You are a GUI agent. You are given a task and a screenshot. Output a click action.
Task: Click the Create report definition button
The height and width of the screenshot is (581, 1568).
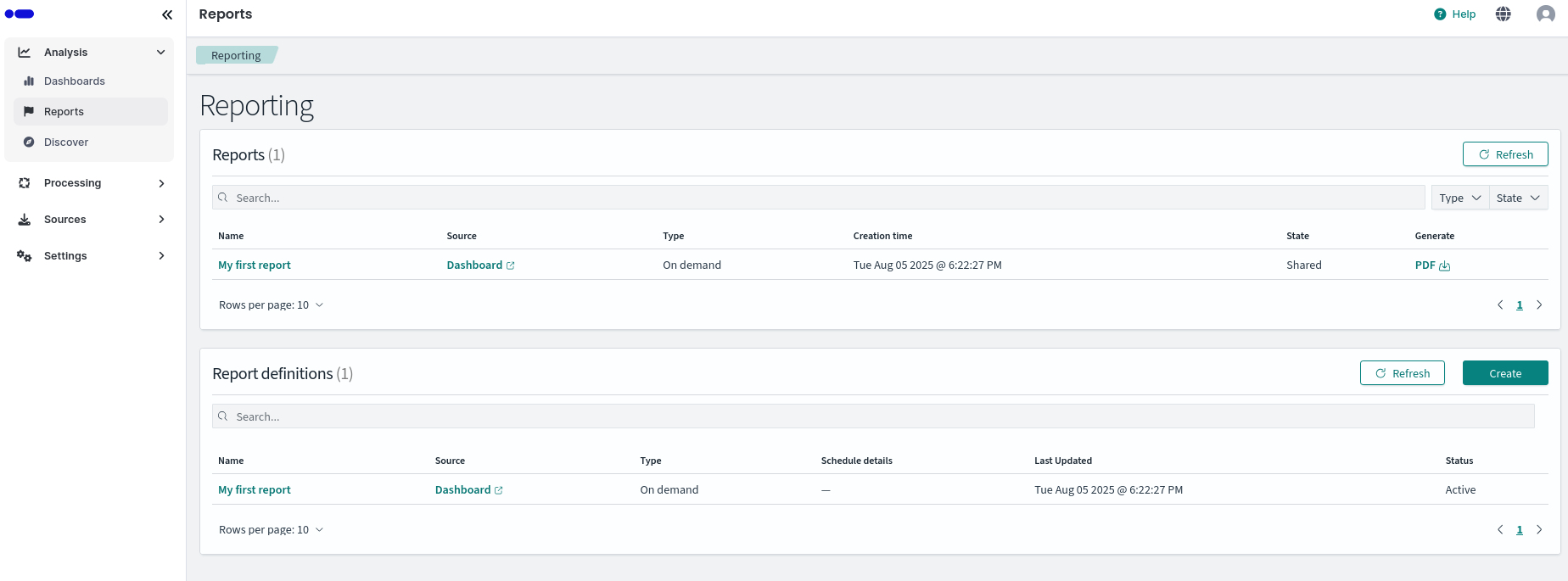1504,373
